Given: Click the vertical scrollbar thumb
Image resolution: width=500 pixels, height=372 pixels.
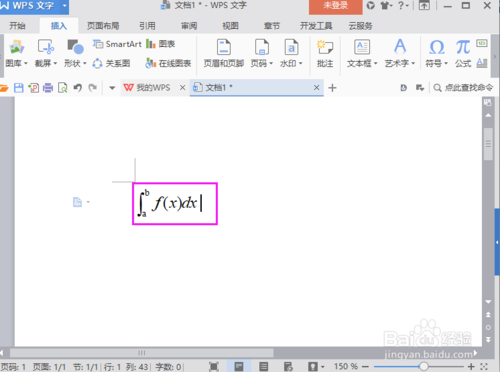Looking at the screenshot, I should (488, 144).
